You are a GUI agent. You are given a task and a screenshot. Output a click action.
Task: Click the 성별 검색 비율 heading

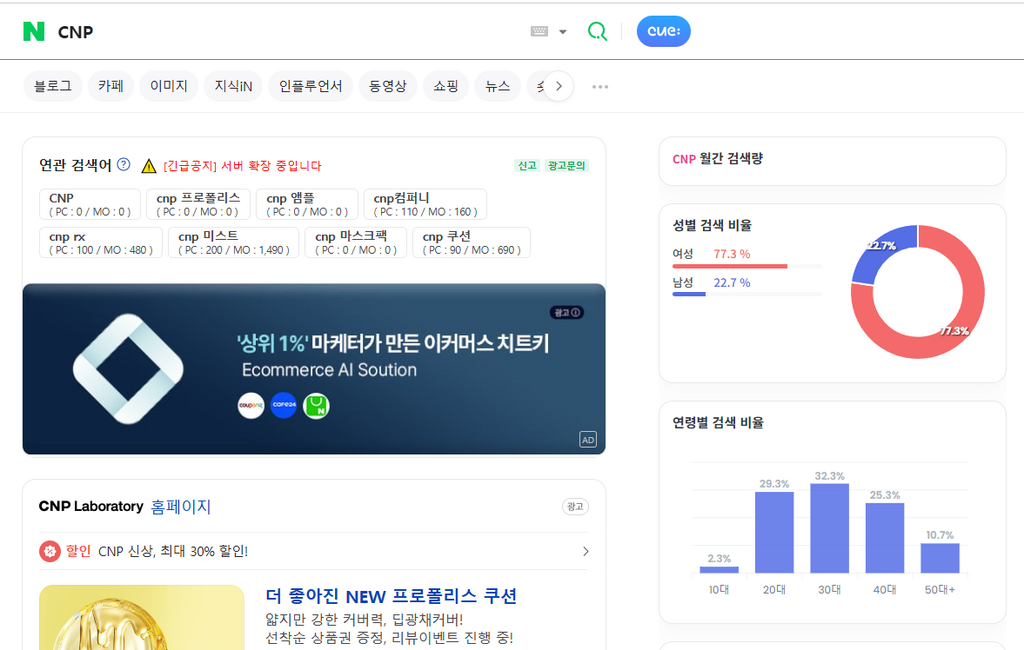712,225
